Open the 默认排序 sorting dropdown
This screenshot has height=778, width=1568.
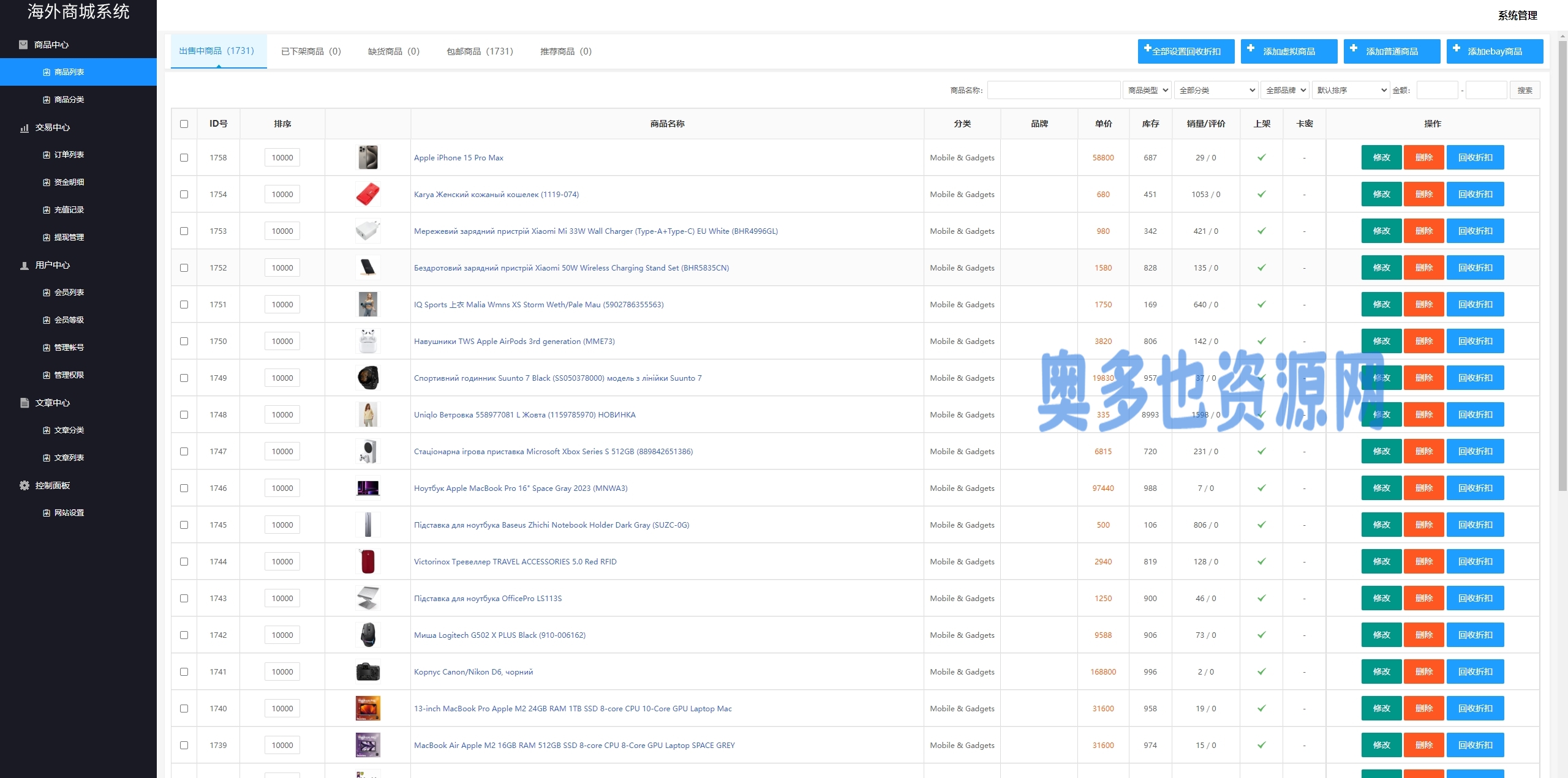(1351, 90)
